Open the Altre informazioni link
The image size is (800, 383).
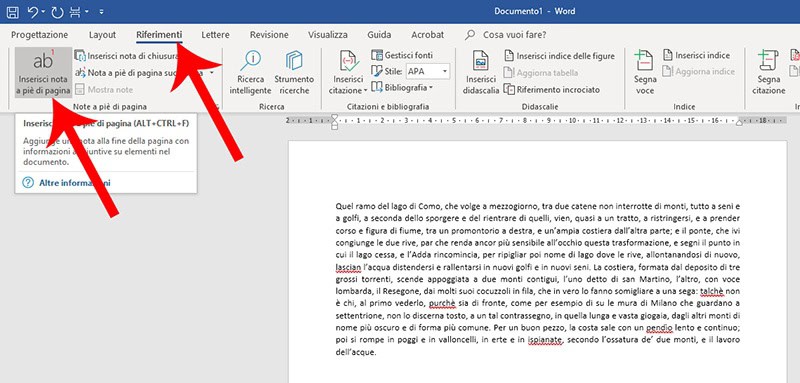74,183
